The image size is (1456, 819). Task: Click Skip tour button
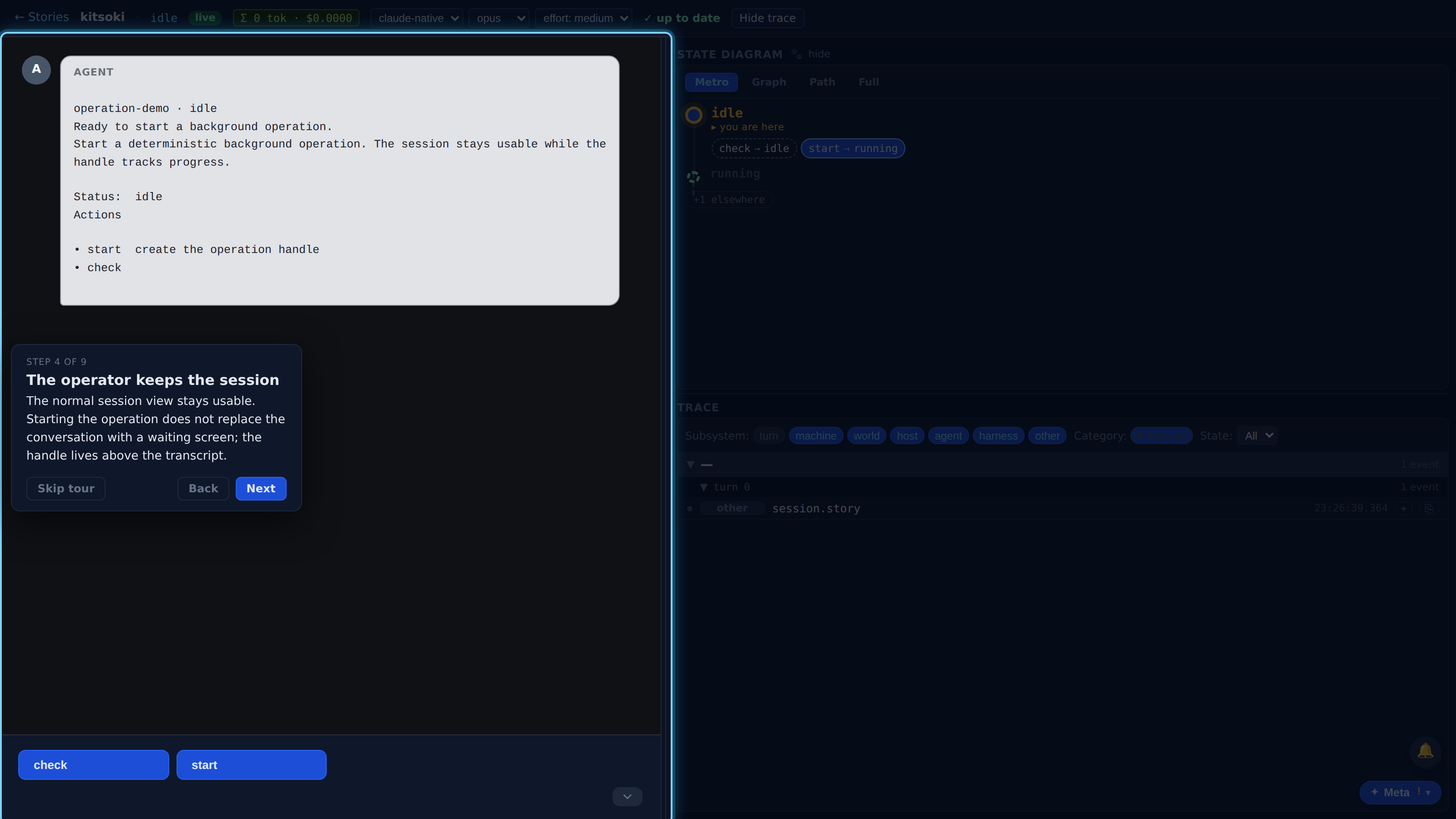[66, 488]
